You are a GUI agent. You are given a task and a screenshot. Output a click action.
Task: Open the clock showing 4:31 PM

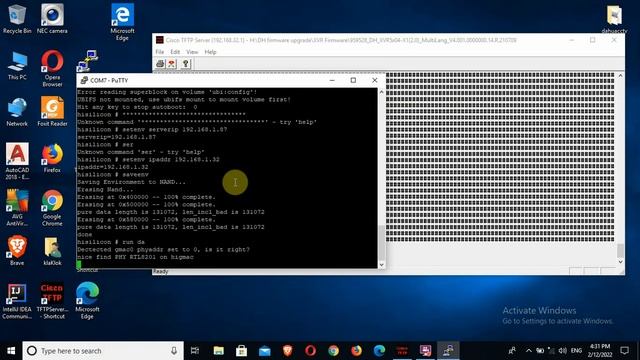[x=600, y=351]
